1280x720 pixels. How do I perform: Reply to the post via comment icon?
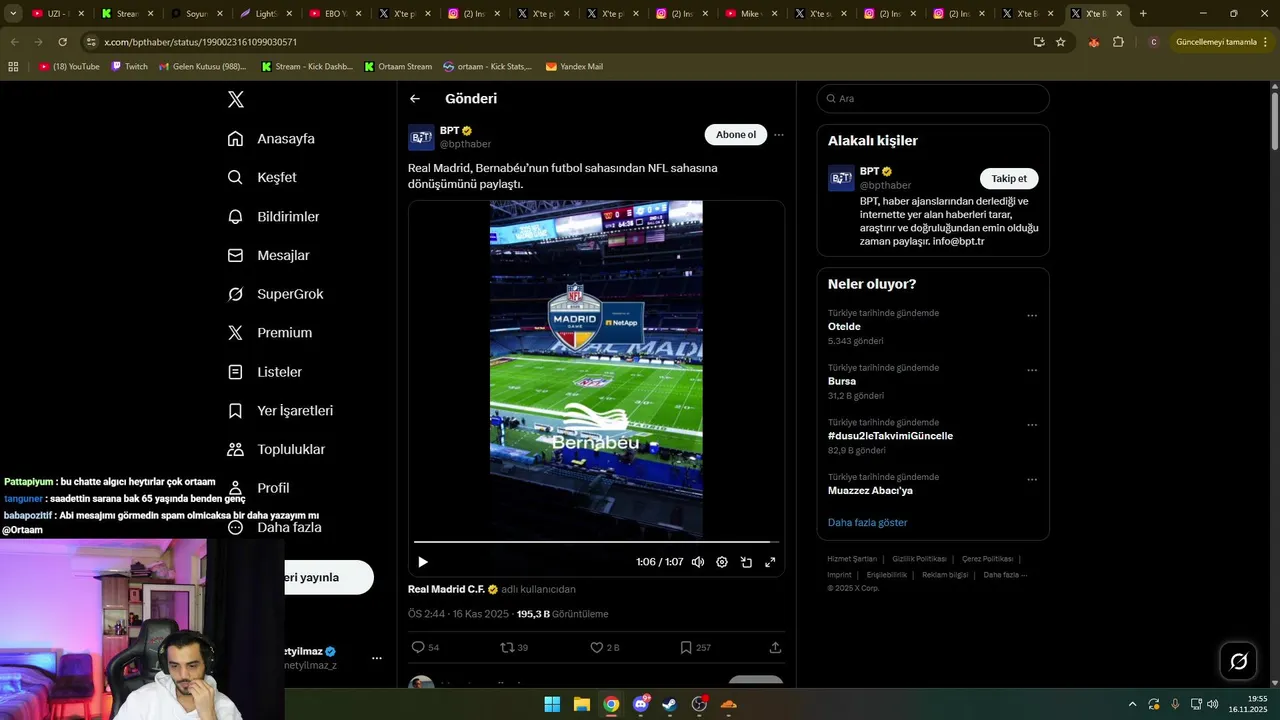(x=419, y=647)
